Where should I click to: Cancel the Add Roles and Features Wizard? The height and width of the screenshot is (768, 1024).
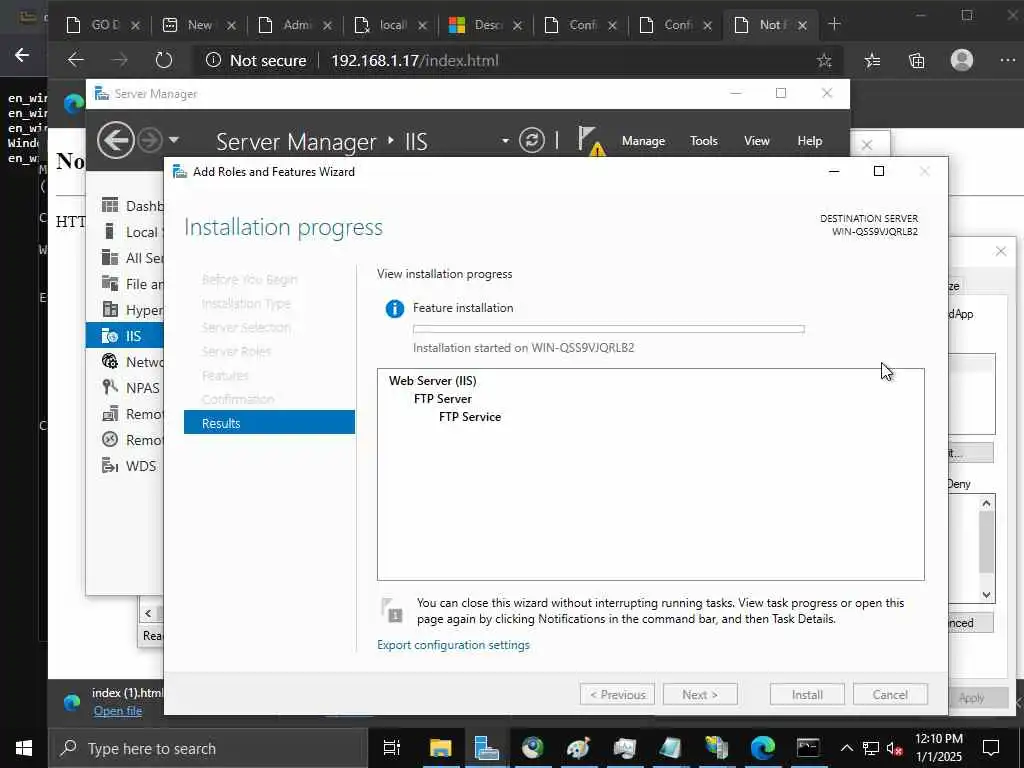(x=890, y=694)
